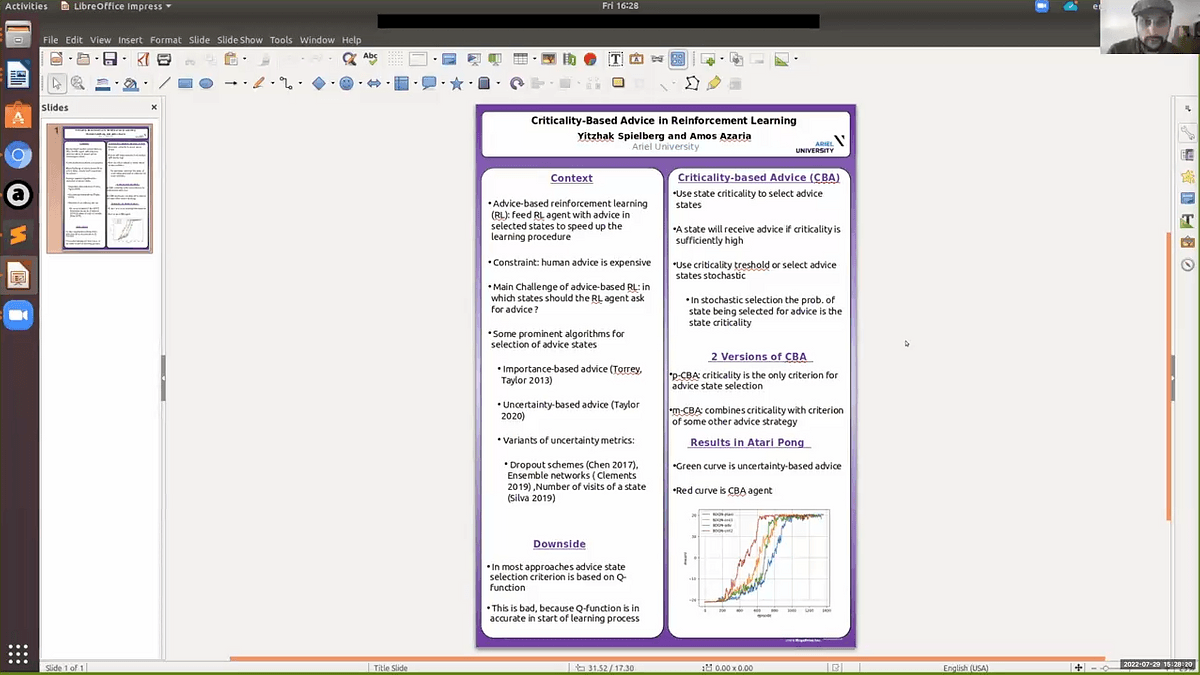1200x675 pixels.
Task: Insert a text box with T icon
Action: [x=616, y=59]
